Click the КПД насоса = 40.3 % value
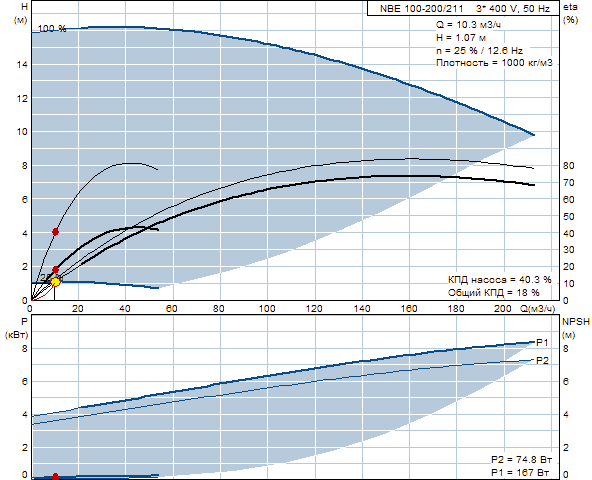 pyautogui.click(x=500, y=280)
